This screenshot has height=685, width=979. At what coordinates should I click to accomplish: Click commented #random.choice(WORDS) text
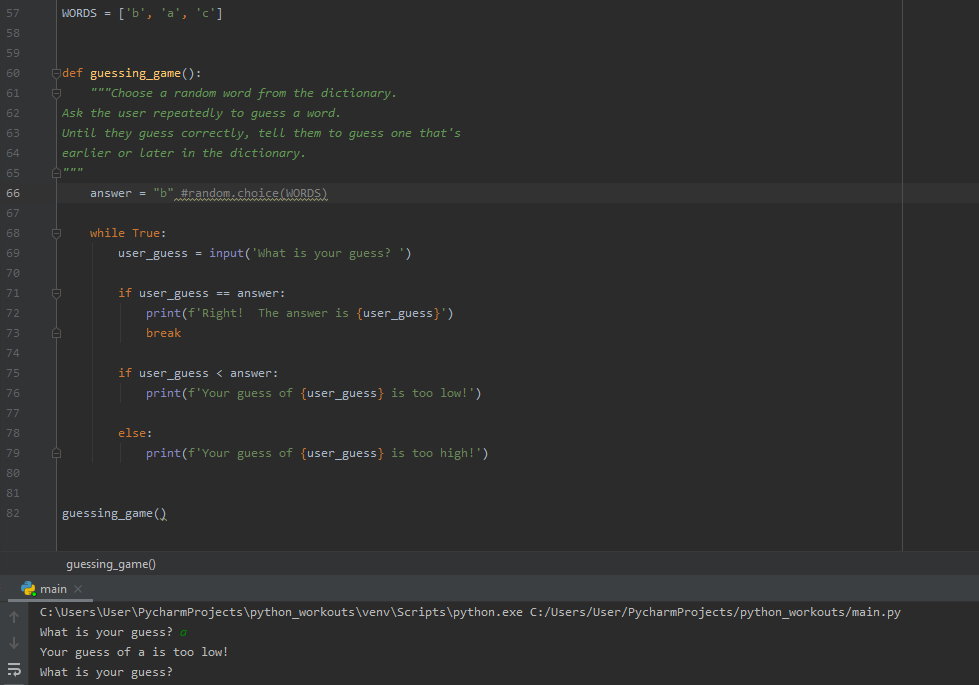pyautogui.click(x=254, y=193)
